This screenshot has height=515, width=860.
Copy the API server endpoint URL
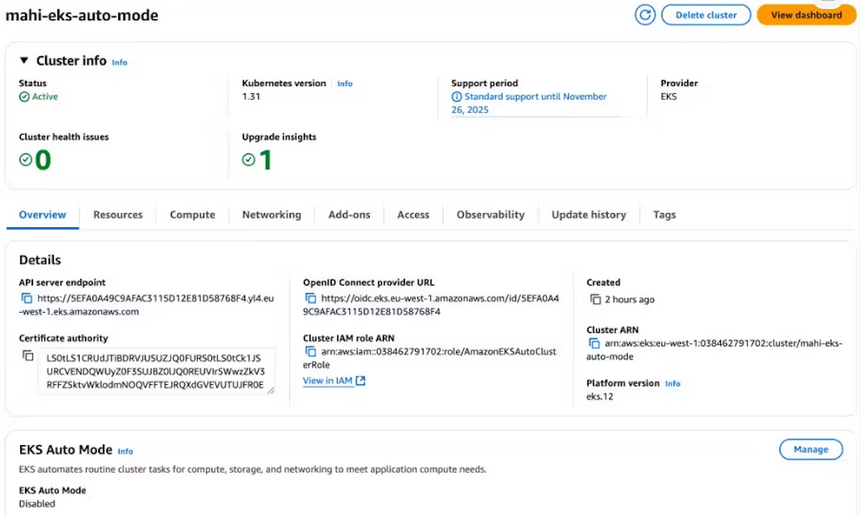coord(27,298)
